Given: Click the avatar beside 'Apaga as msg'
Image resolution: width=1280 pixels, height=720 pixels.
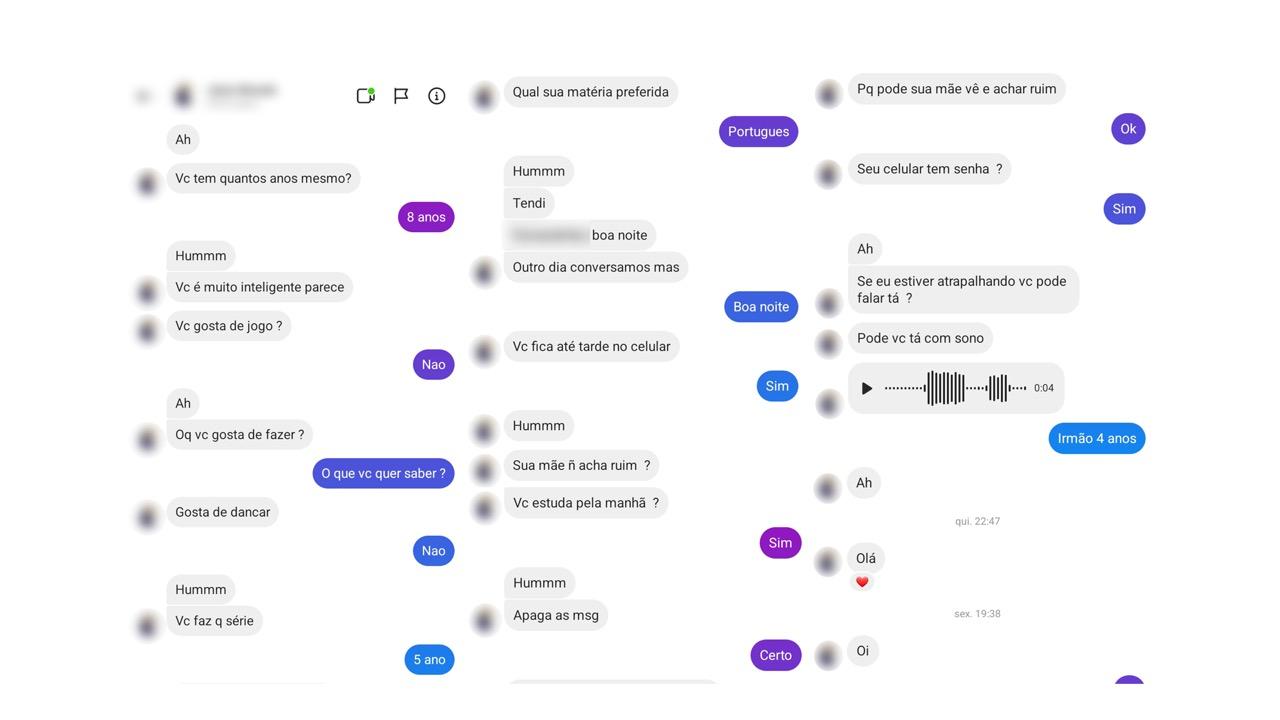Looking at the screenshot, I should 484,620.
